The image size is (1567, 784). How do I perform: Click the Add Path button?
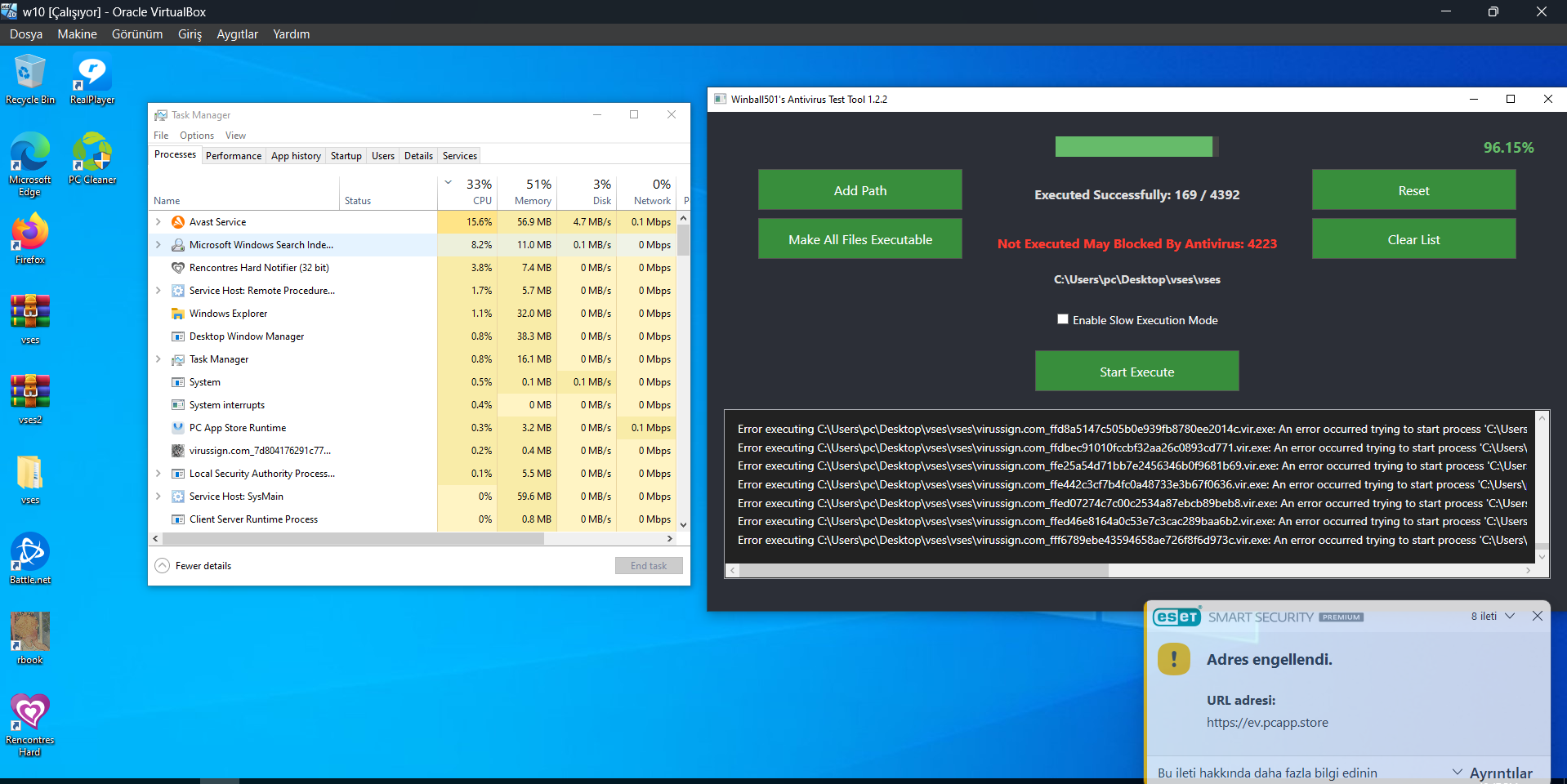[x=859, y=190]
